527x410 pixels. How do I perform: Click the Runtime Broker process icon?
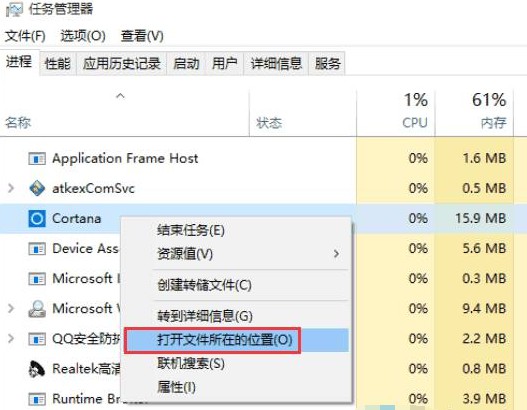click(37, 399)
